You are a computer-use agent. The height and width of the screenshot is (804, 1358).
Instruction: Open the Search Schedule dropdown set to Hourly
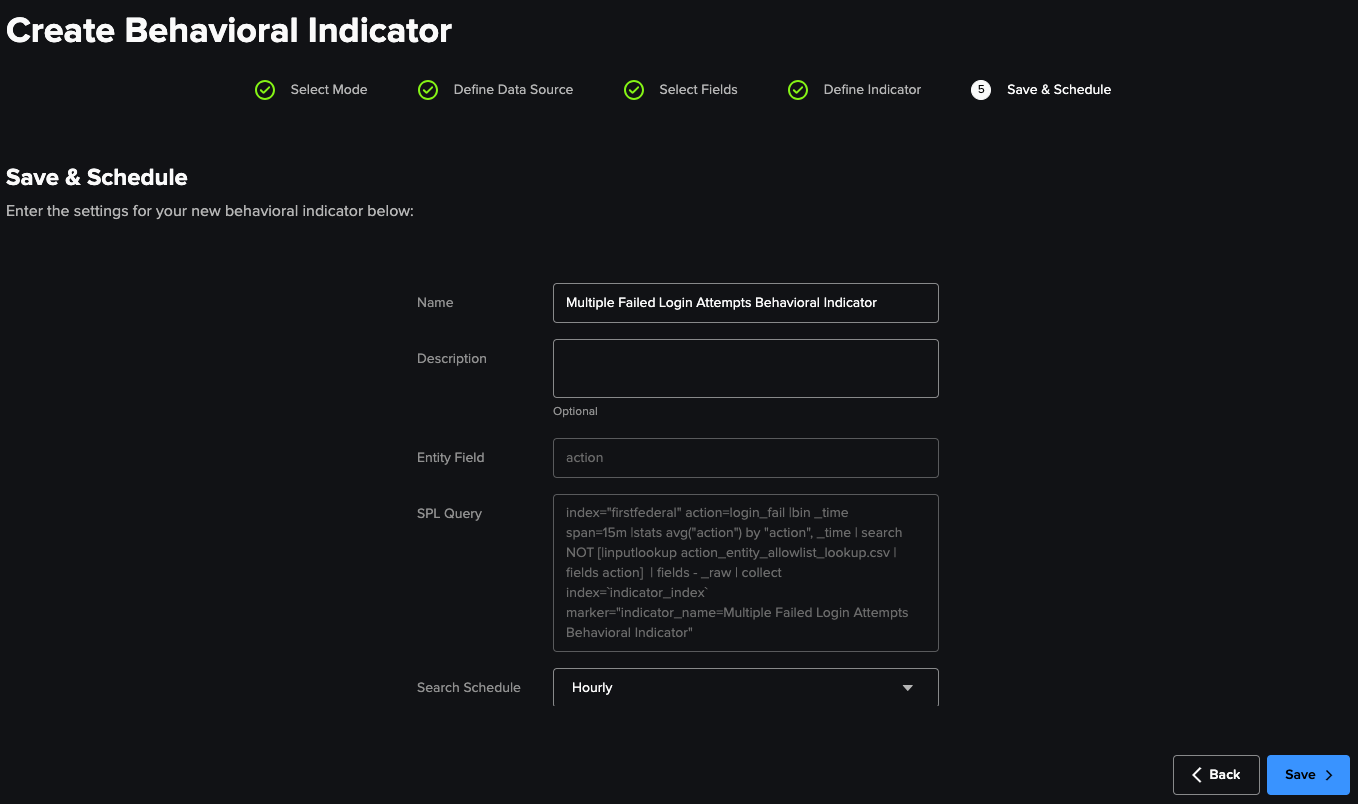coord(745,687)
